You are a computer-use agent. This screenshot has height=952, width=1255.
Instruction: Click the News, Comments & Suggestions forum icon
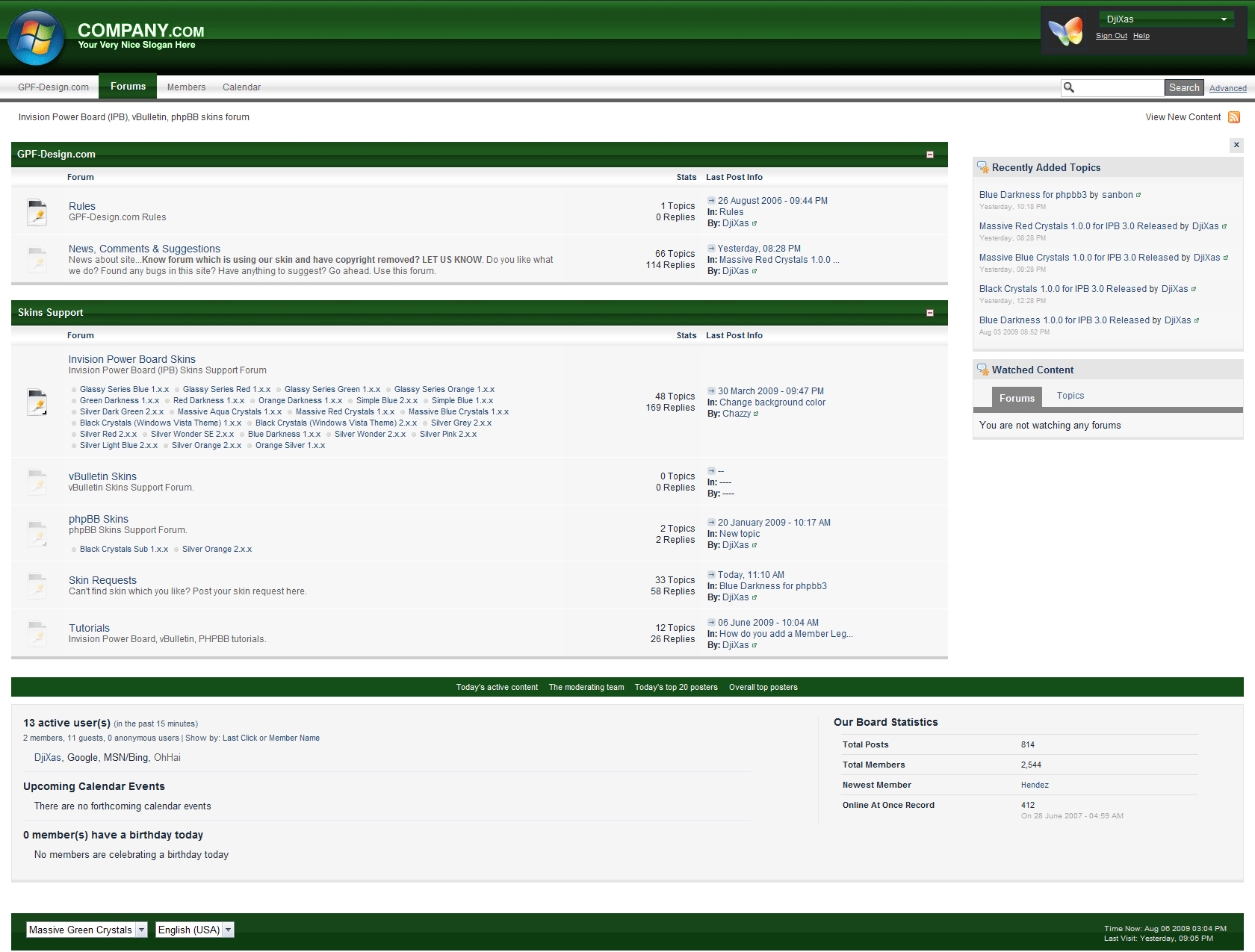pos(37,259)
